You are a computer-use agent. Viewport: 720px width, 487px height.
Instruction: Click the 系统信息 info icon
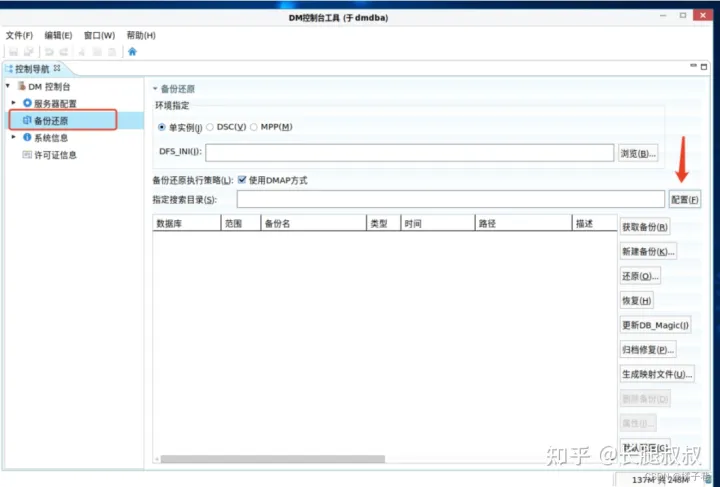(x=28, y=137)
